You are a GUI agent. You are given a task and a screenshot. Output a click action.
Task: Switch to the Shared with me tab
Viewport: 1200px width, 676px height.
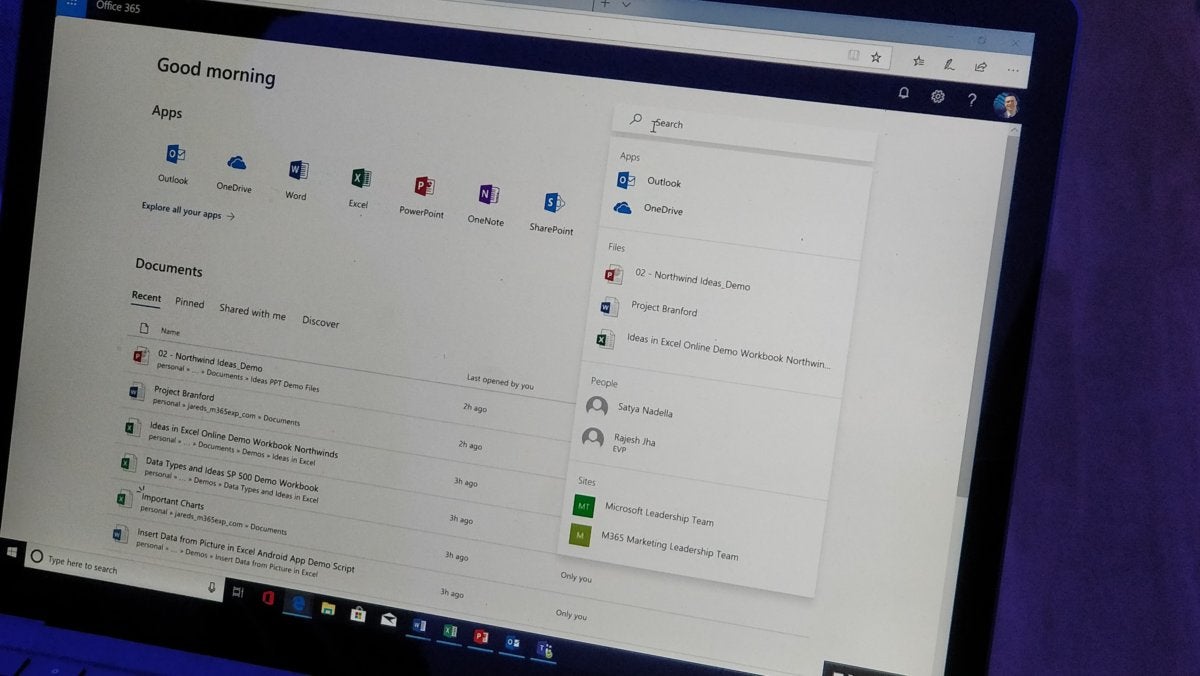pyautogui.click(x=252, y=312)
